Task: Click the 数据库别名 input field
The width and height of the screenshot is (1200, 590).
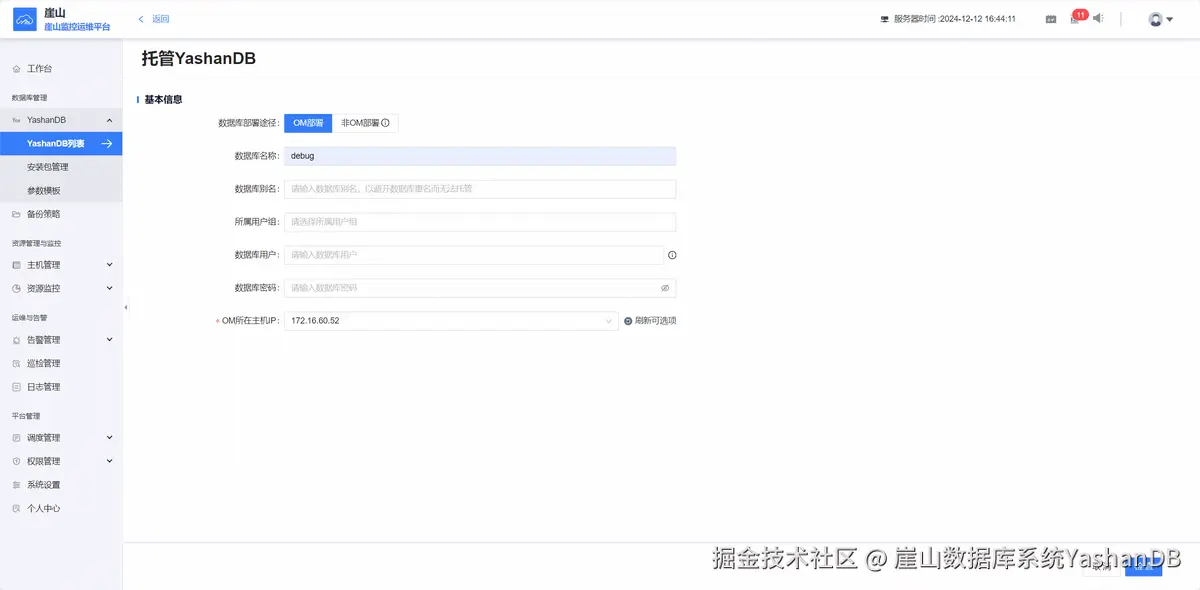Action: point(480,189)
